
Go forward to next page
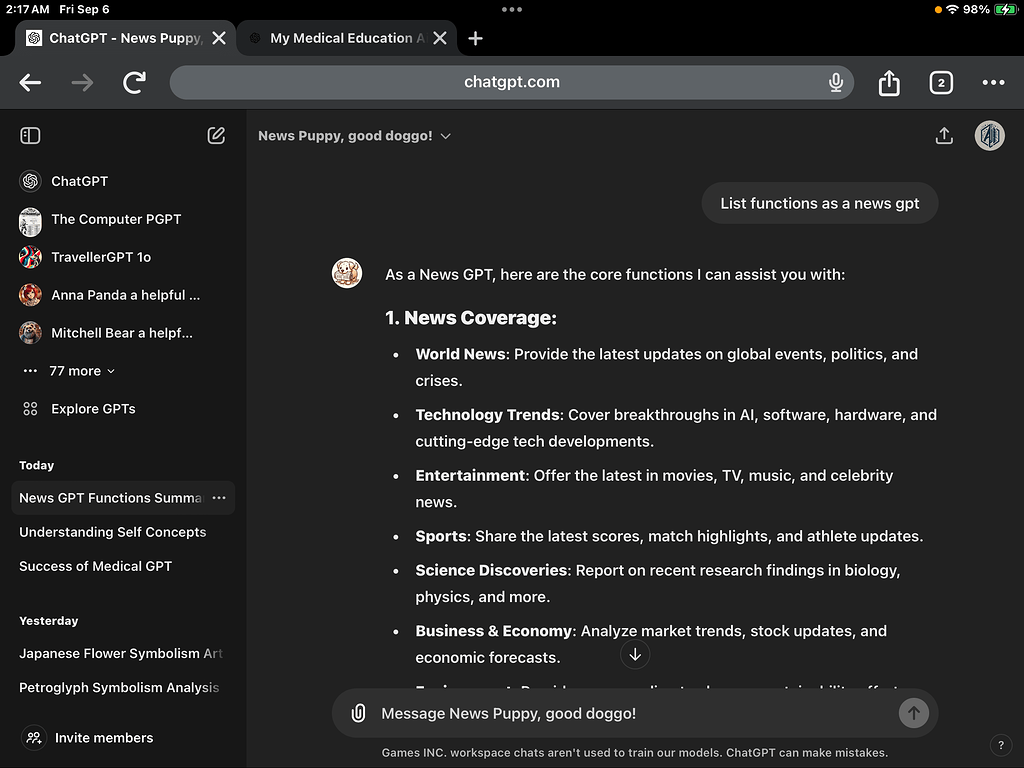(x=82, y=82)
